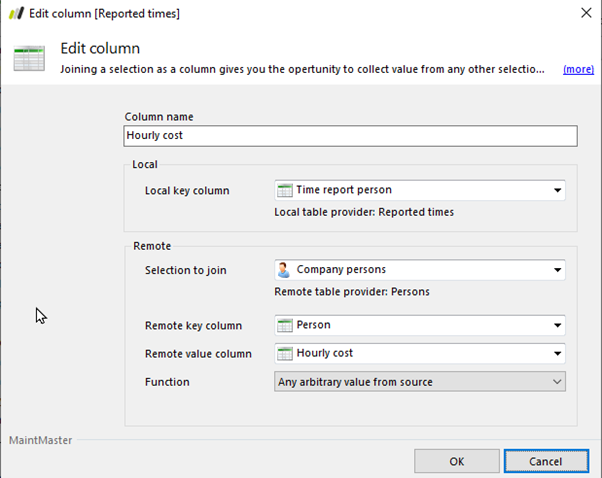
Task: Select the Time report person combo box
Action: (420, 190)
